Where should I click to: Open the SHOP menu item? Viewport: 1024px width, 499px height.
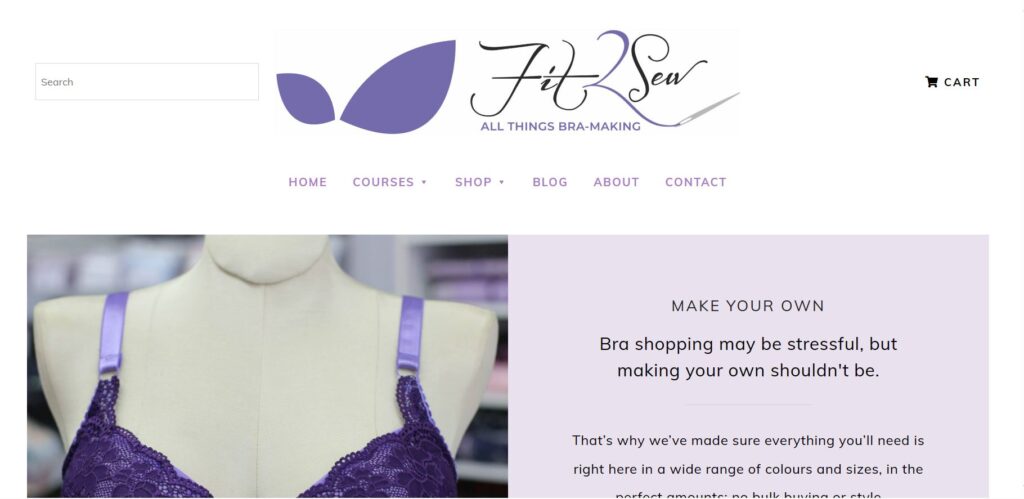coord(473,182)
